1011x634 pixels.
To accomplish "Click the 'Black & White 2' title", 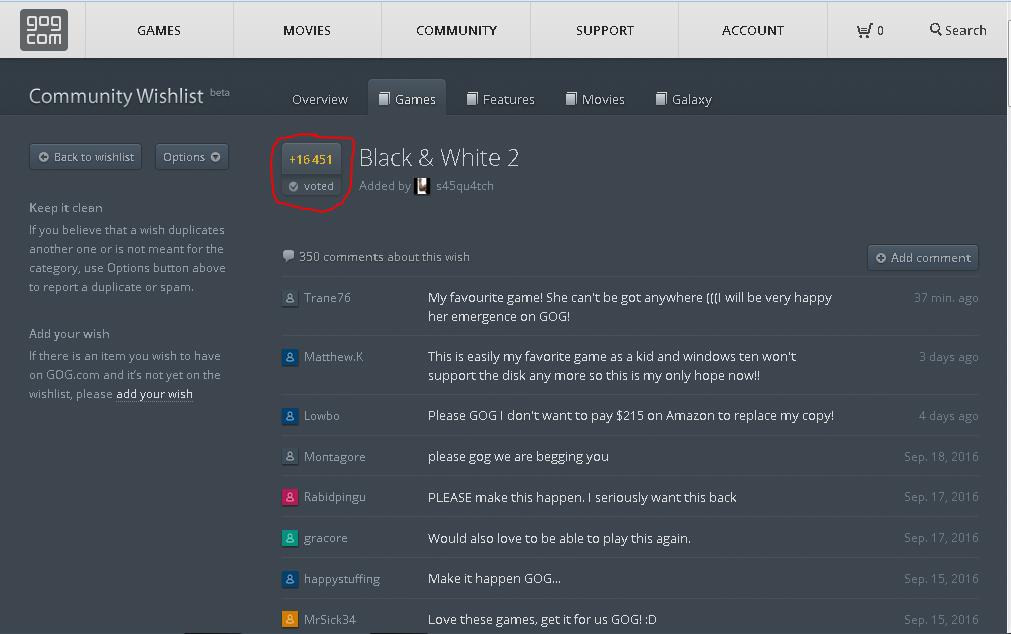I will (439, 157).
